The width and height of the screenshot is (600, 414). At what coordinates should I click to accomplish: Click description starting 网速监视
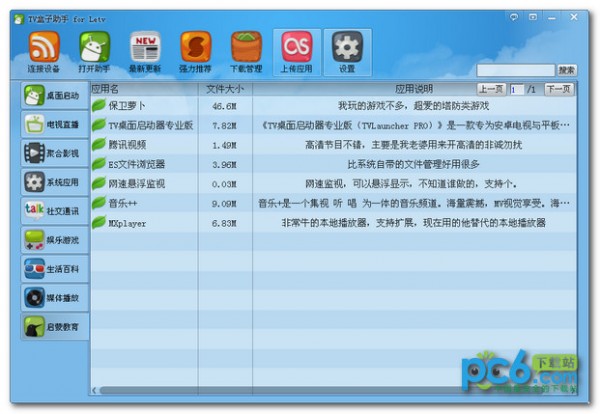(x=411, y=184)
